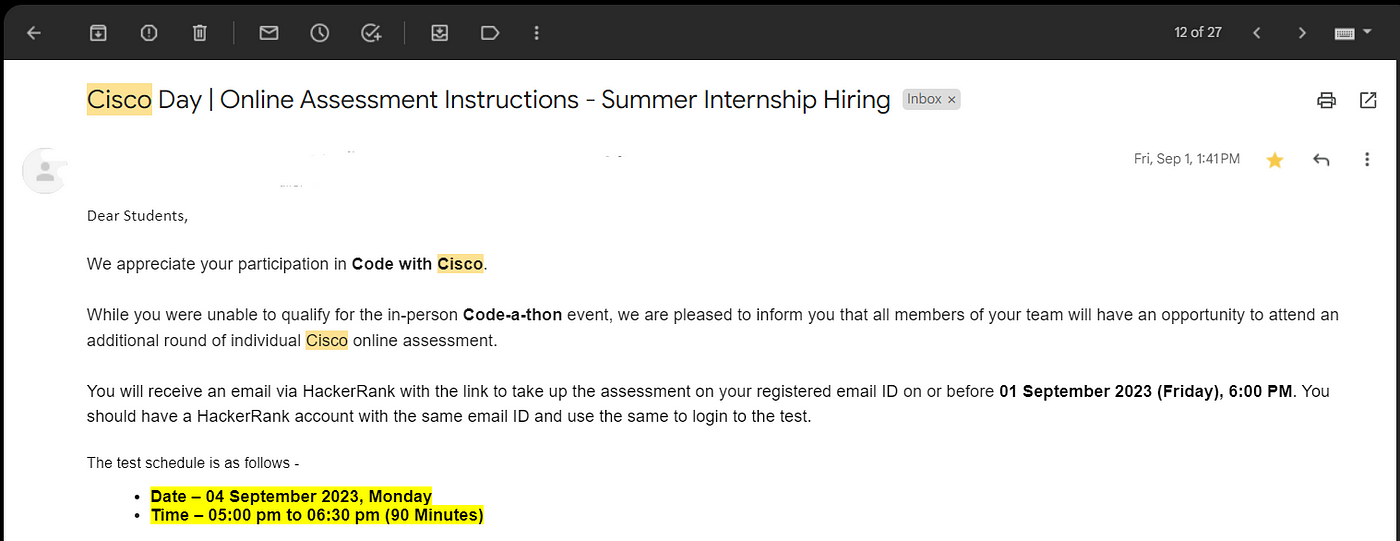Open the Labels icon in the toolbar
This screenshot has height=541, width=1400.
(490, 33)
